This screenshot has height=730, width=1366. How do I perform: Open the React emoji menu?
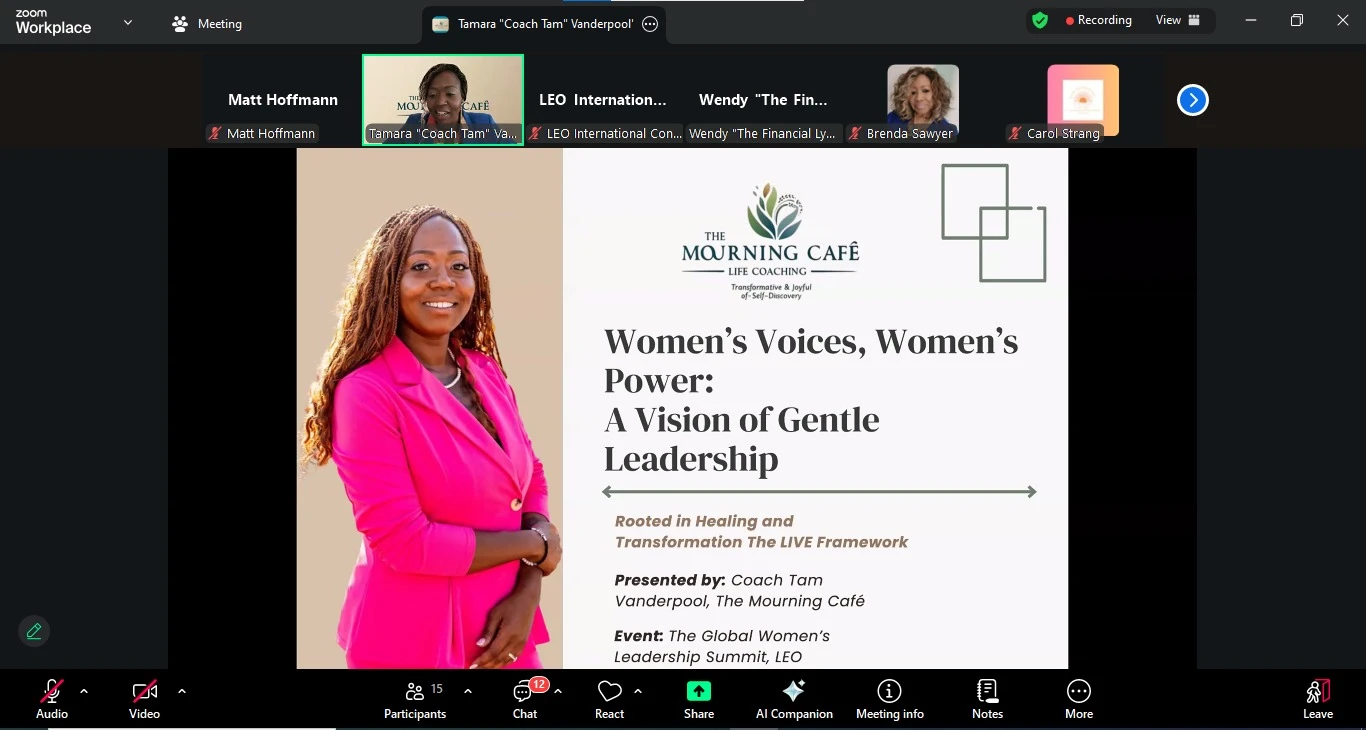click(609, 700)
